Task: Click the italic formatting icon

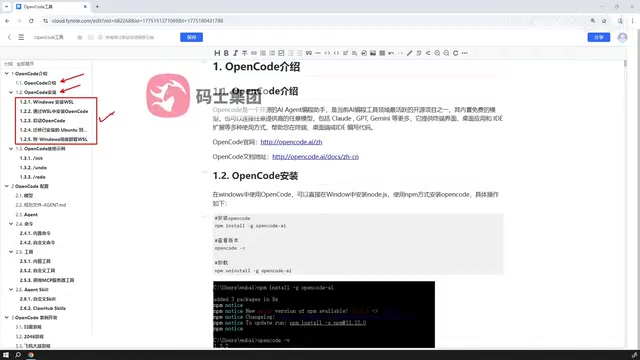Action: click(236, 53)
